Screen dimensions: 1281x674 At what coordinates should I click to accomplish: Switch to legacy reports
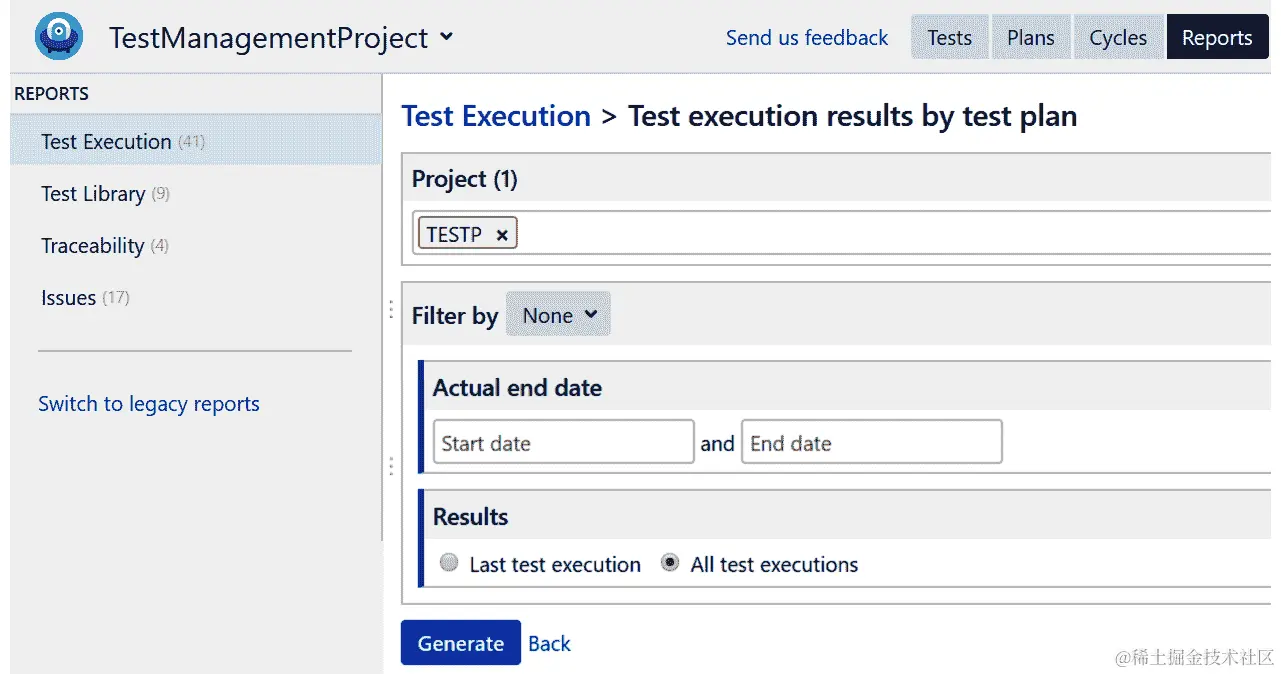click(x=149, y=404)
